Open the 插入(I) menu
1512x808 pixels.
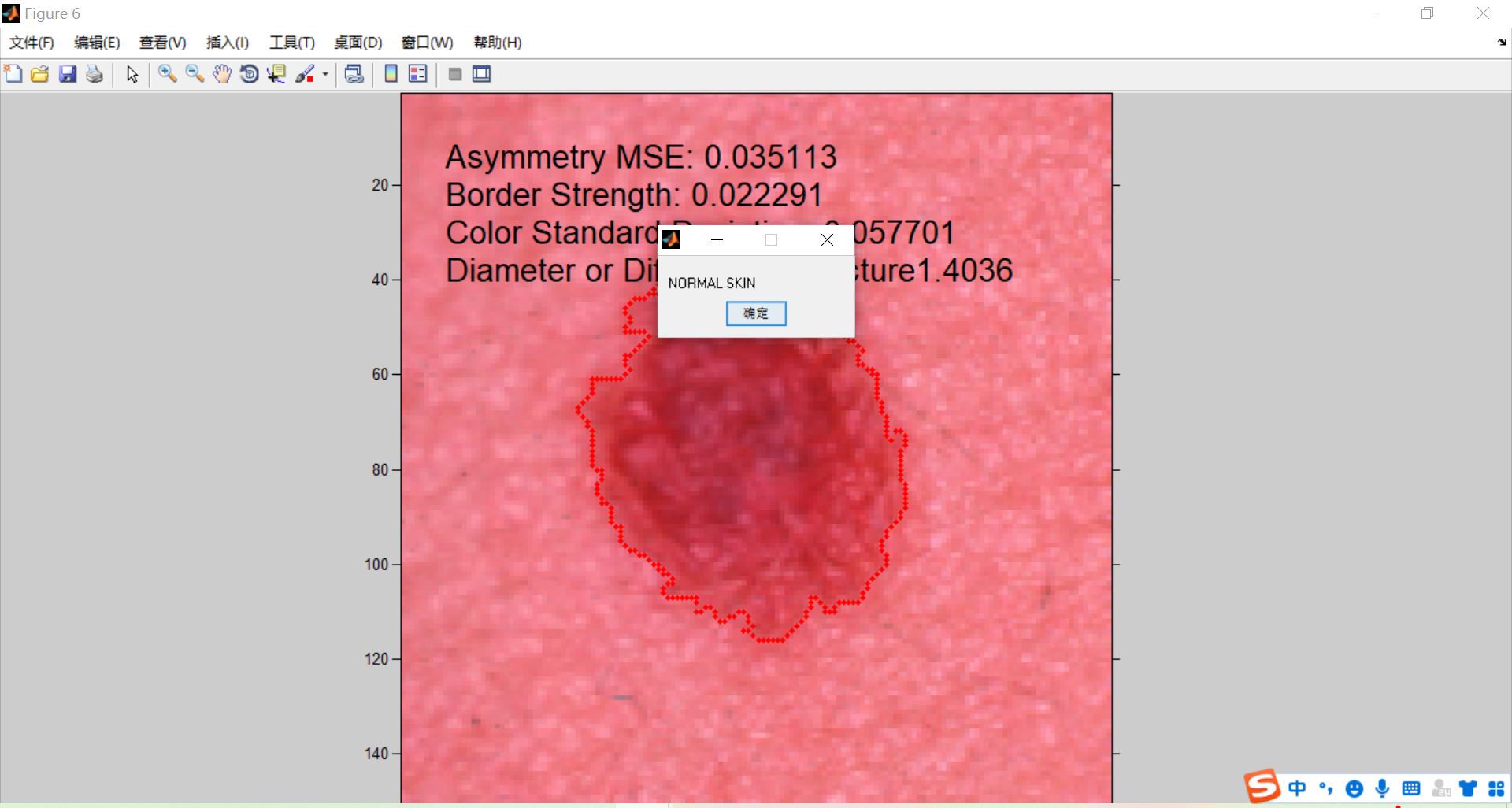pyautogui.click(x=227, y=43)
